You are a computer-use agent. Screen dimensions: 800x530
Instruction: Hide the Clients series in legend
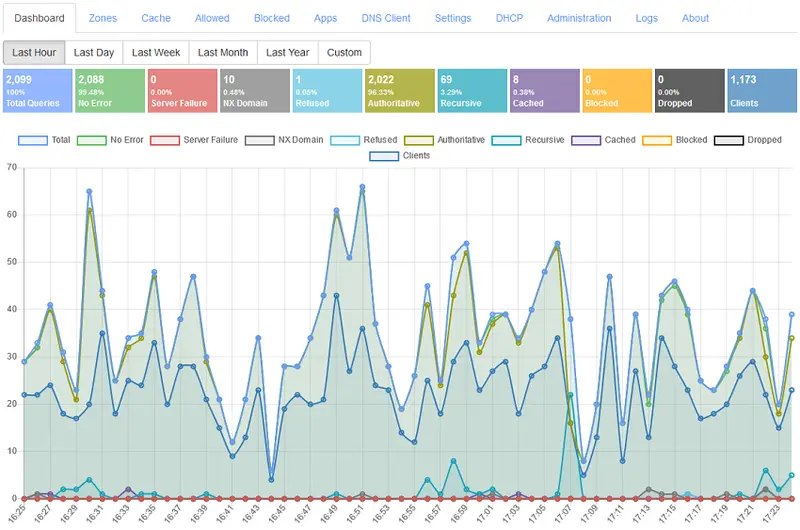[400, 156]
